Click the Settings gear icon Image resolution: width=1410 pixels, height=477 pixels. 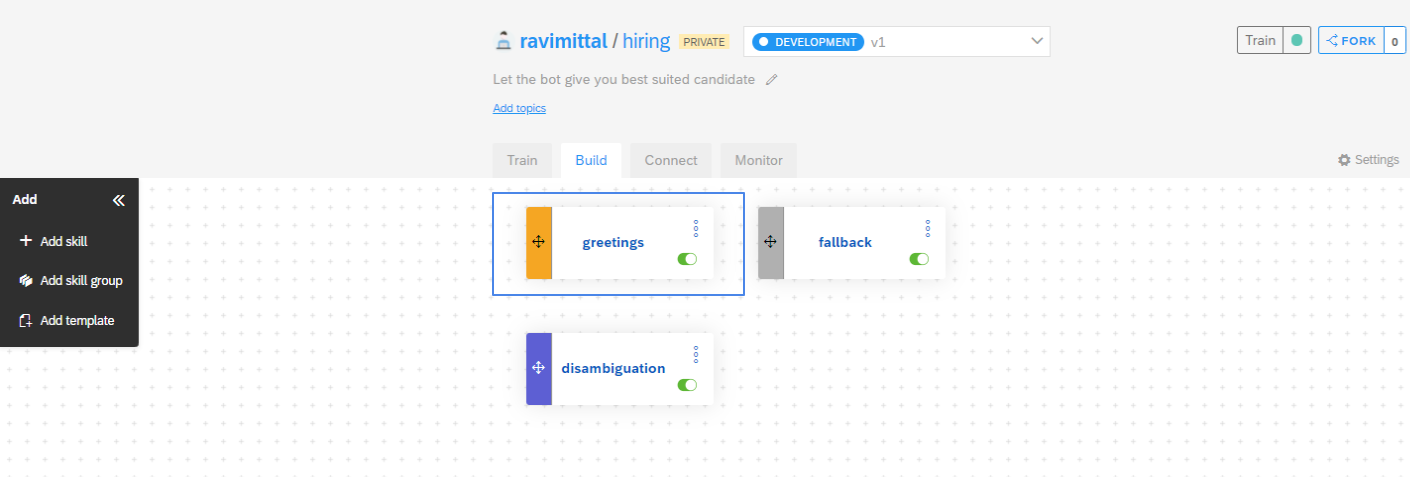(1344, 160)
